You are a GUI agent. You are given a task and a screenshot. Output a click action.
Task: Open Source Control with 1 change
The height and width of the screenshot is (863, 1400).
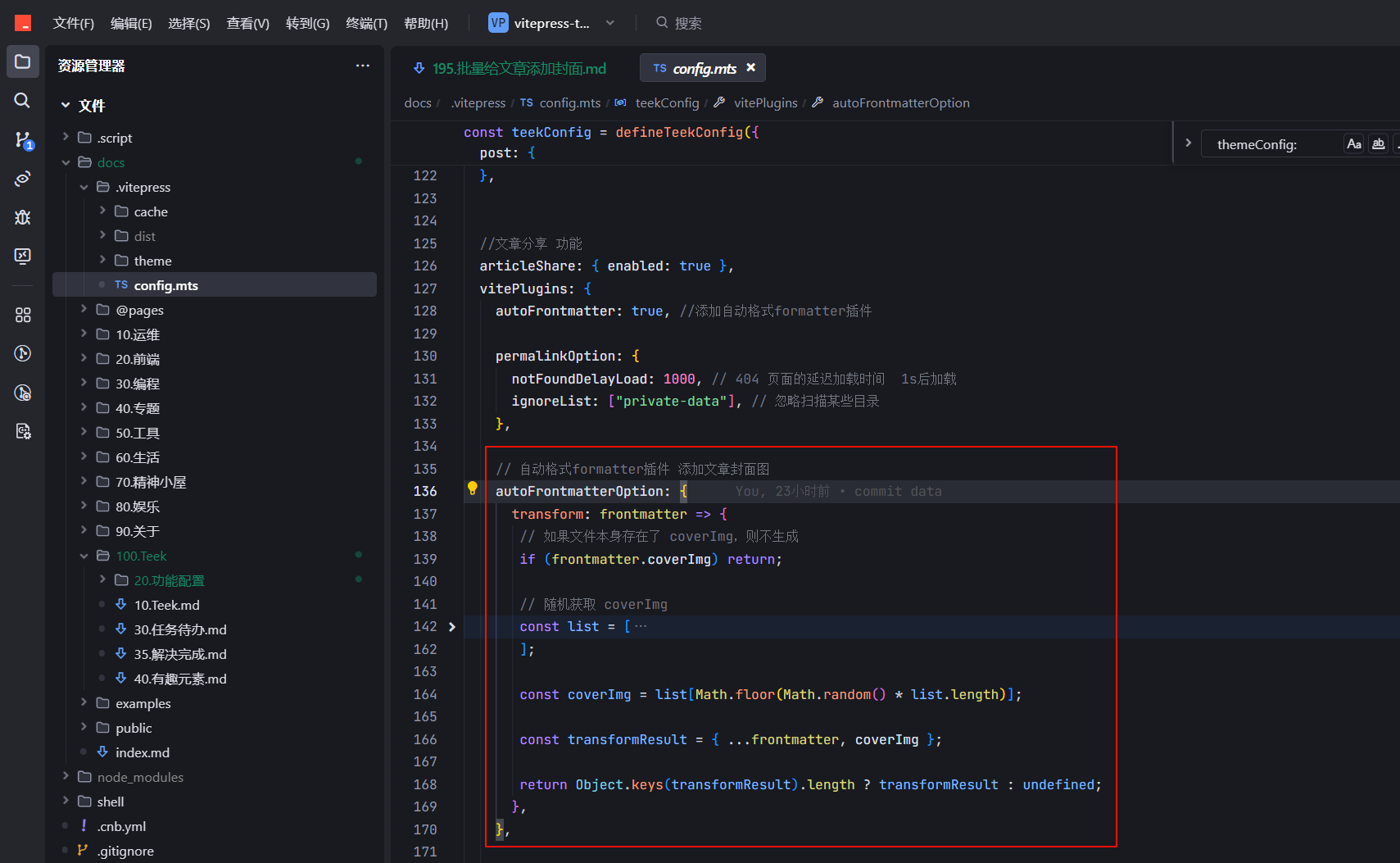pos(23,140)
